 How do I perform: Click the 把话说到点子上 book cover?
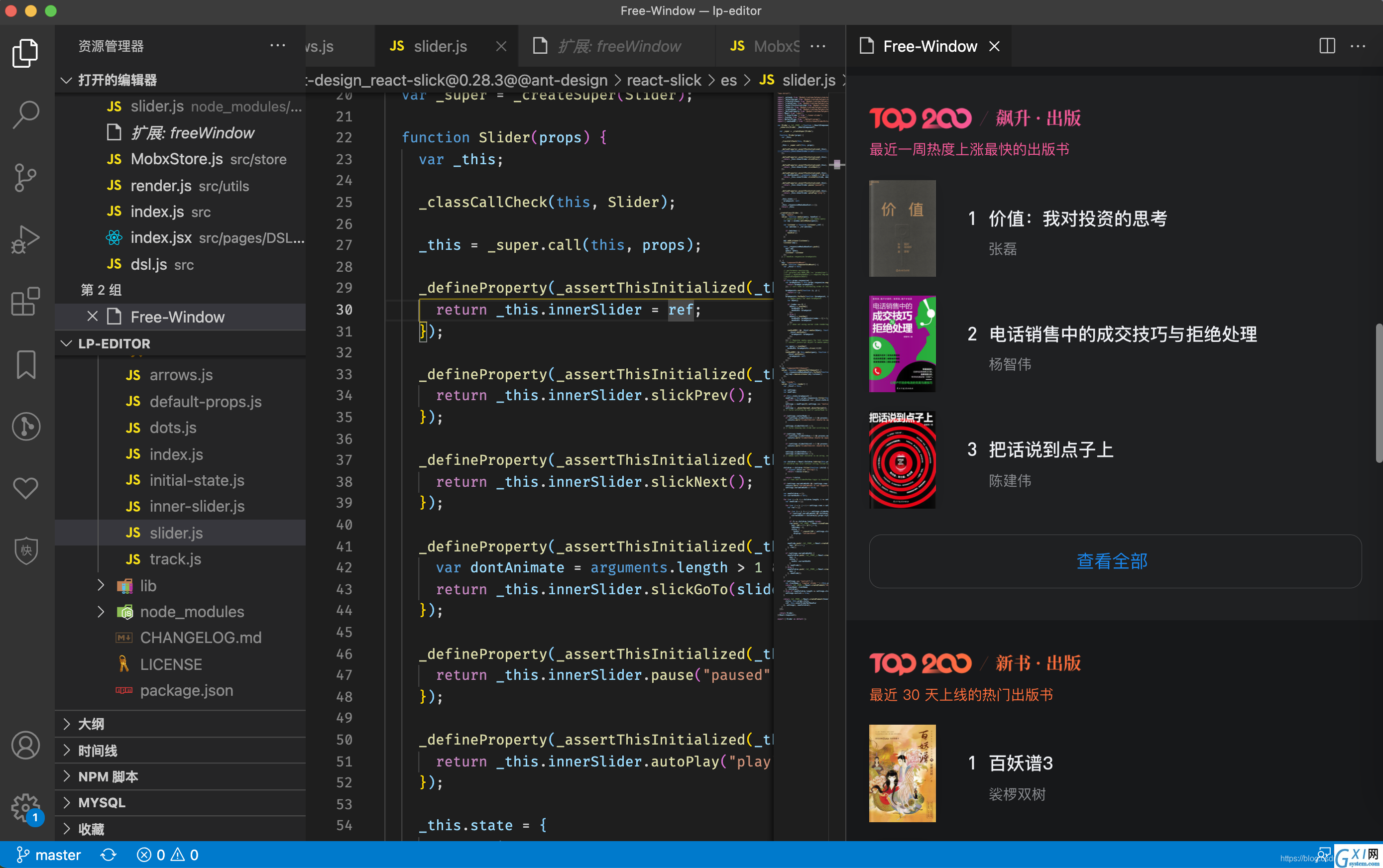pos(903,460)
